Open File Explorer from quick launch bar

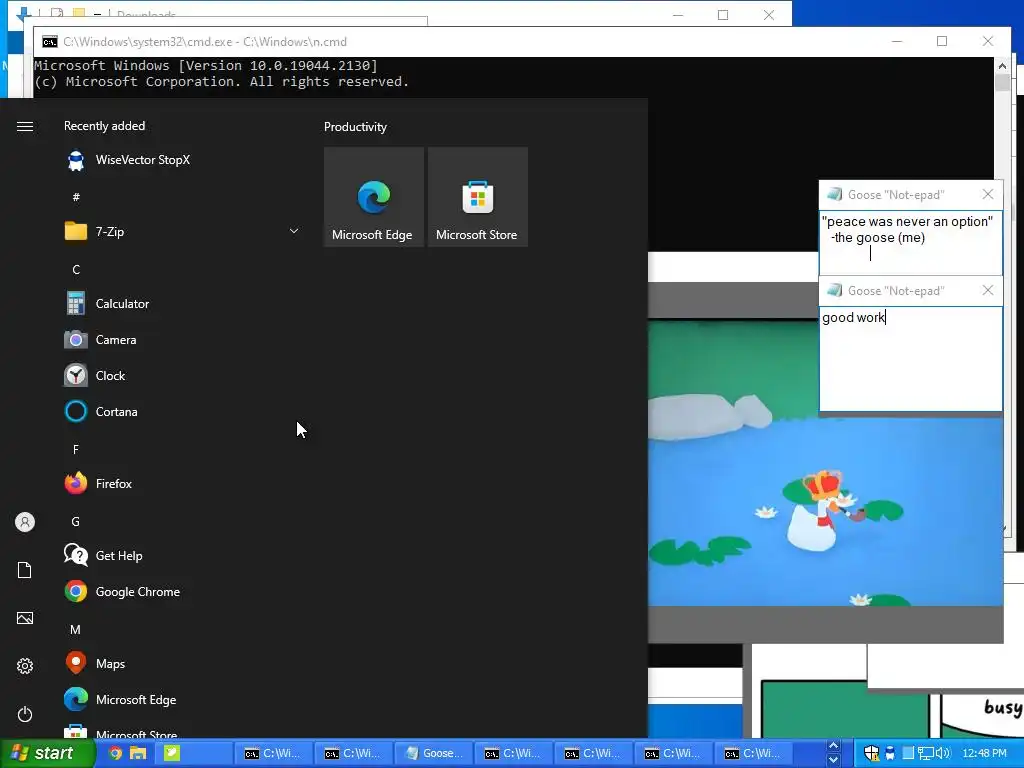(x=138, y=753)
